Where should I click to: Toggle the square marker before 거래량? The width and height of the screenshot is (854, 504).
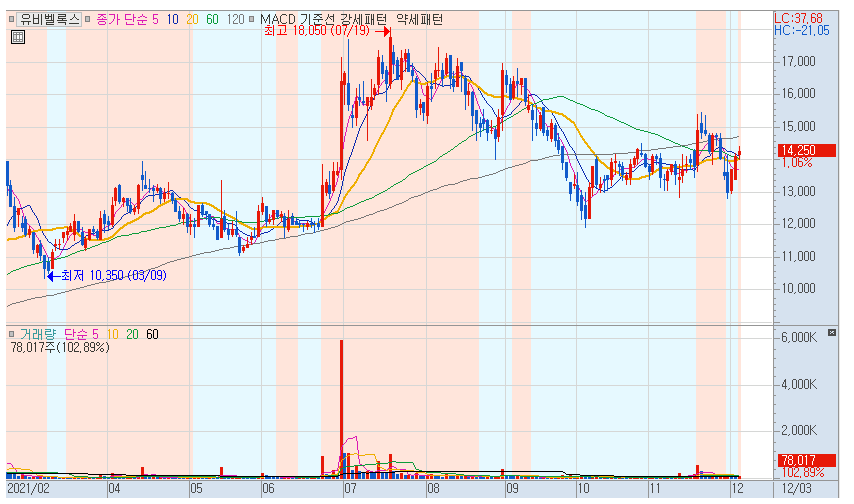[11, 334]
